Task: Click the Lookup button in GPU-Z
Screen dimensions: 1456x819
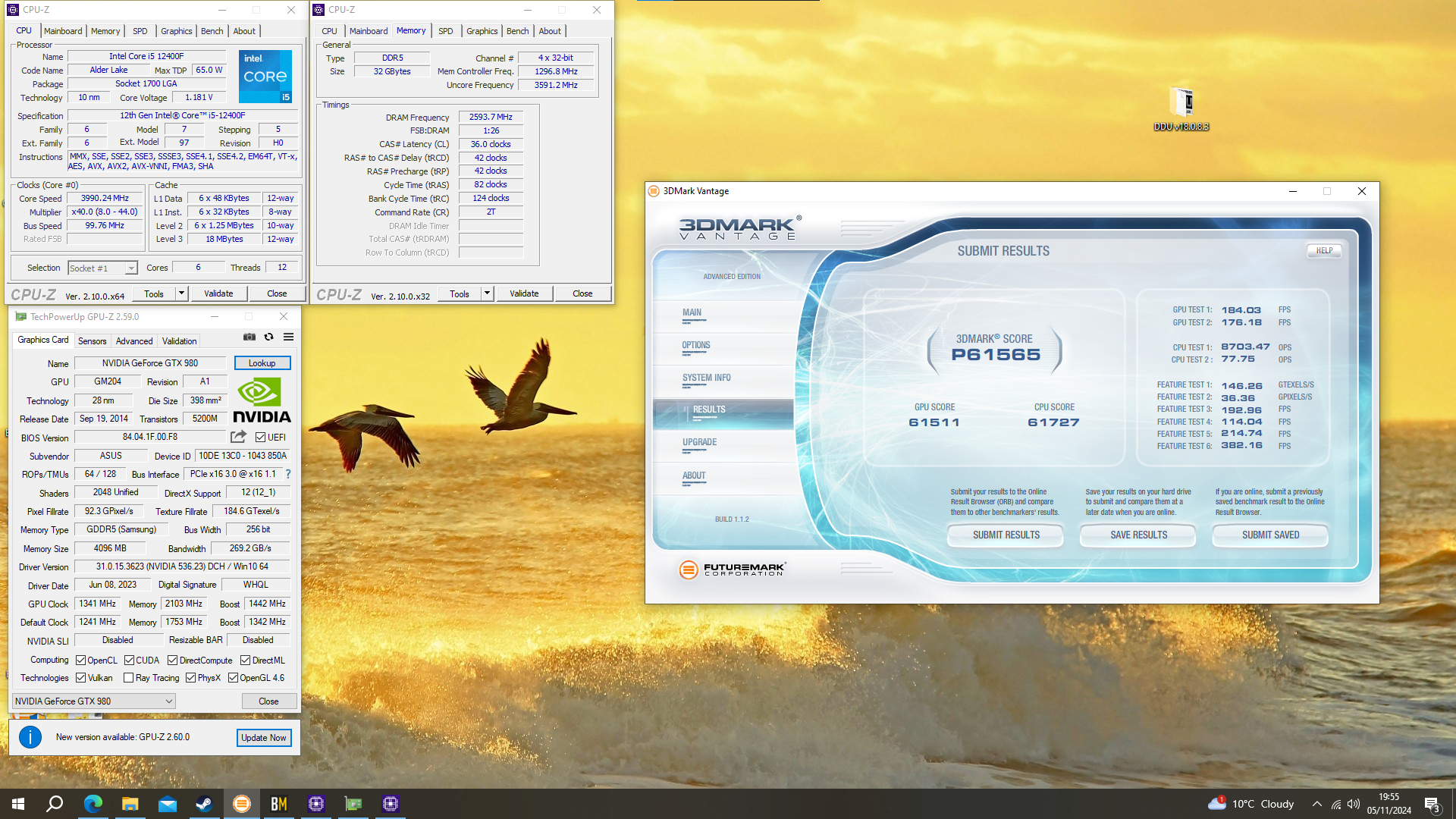Action: coord(262,363)
